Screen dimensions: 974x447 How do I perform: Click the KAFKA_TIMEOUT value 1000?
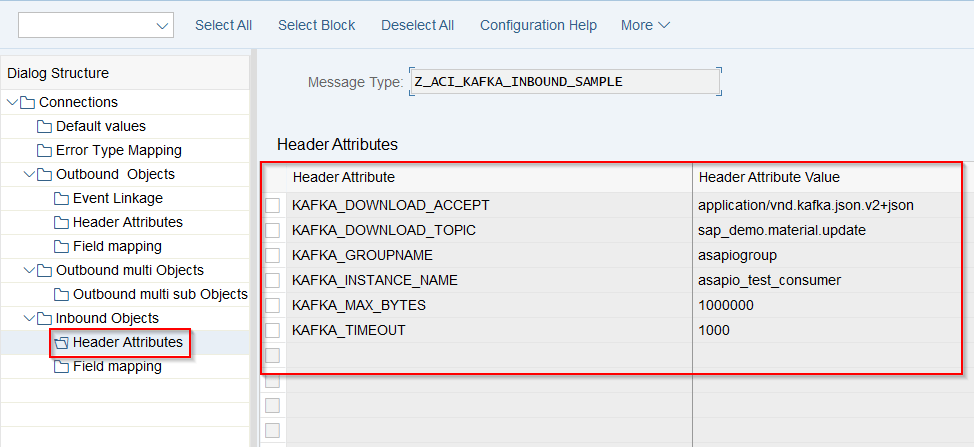coord(714,331)
